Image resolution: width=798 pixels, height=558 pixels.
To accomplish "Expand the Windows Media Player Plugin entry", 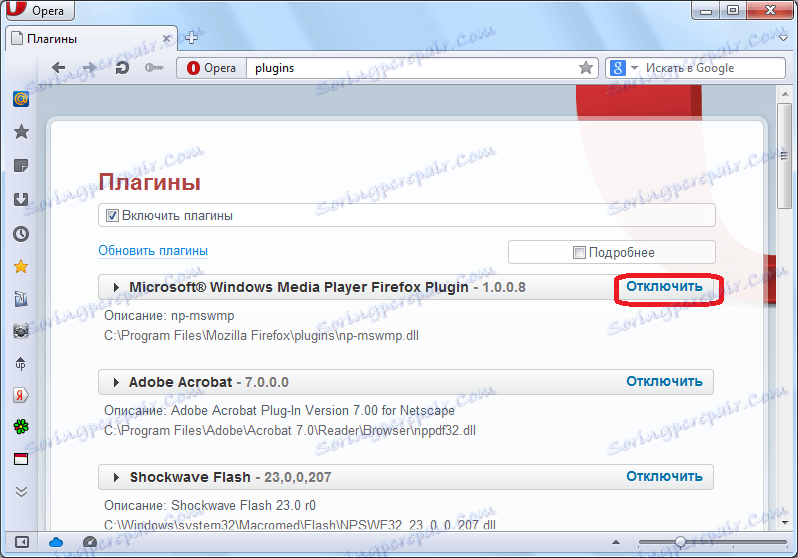I will 117,287.
